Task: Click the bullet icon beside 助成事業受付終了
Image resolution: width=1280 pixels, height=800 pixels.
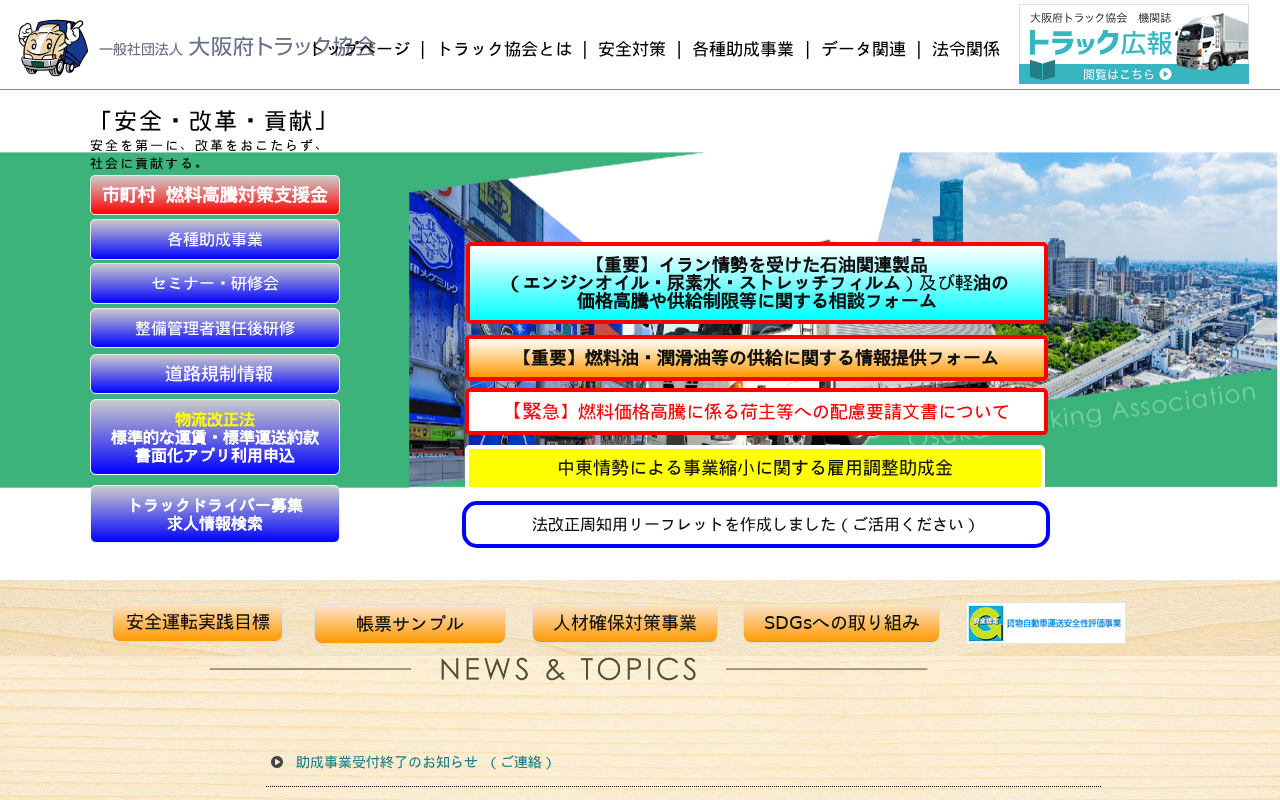Action: coord(277,762)
